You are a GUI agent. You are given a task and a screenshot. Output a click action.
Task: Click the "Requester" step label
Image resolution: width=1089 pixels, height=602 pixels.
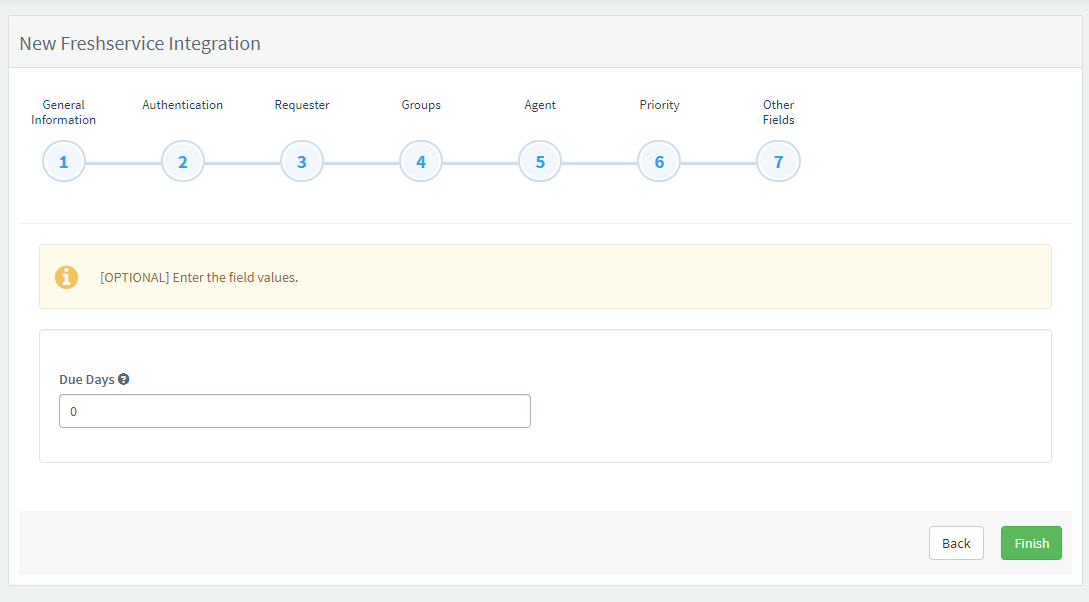coord(302,105)
